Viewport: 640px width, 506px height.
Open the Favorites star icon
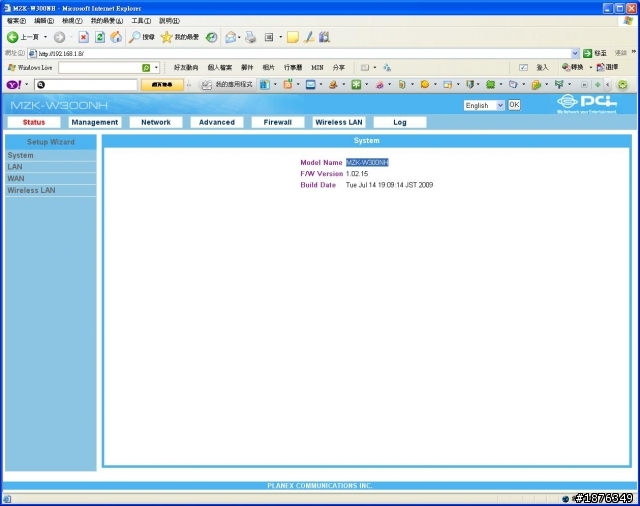point(166,37)
